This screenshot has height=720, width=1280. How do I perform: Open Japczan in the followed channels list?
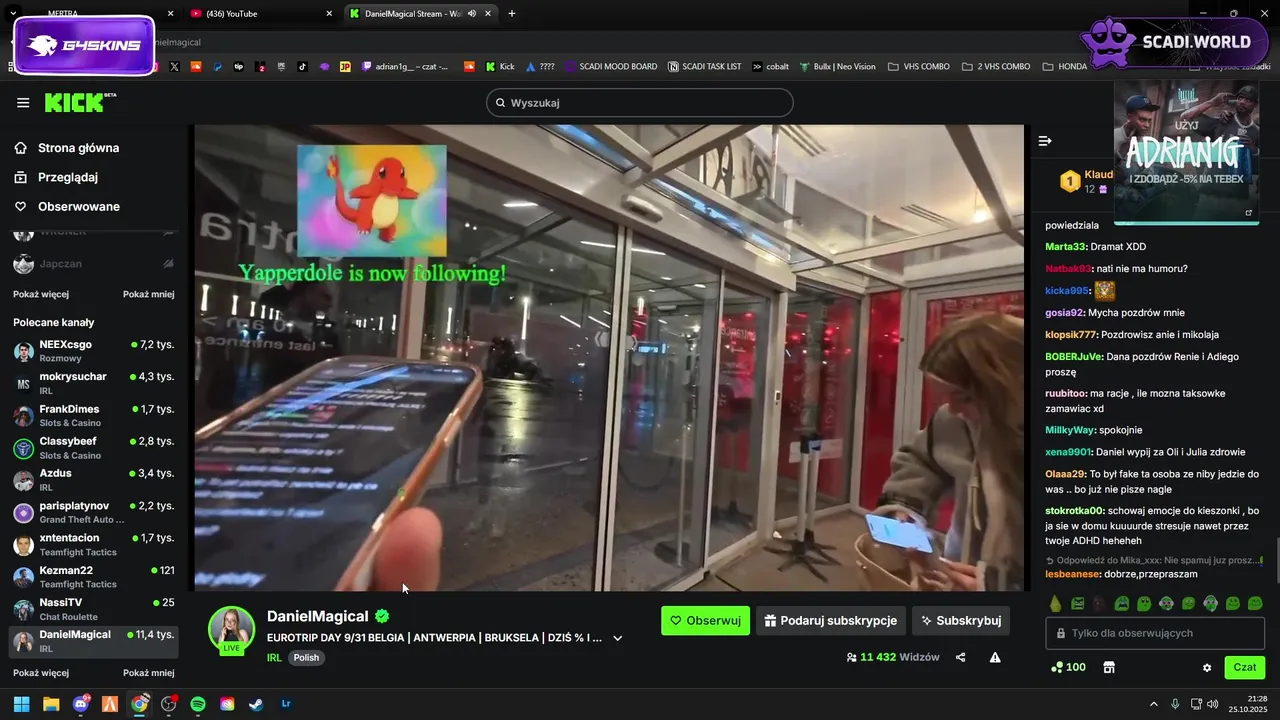94,264
